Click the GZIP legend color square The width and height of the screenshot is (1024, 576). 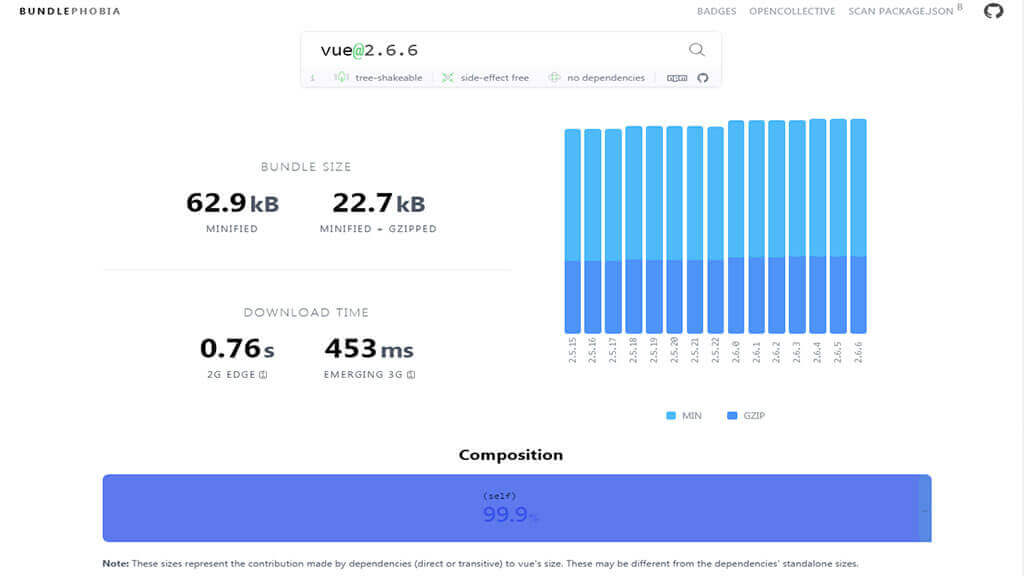coord(732,415)
